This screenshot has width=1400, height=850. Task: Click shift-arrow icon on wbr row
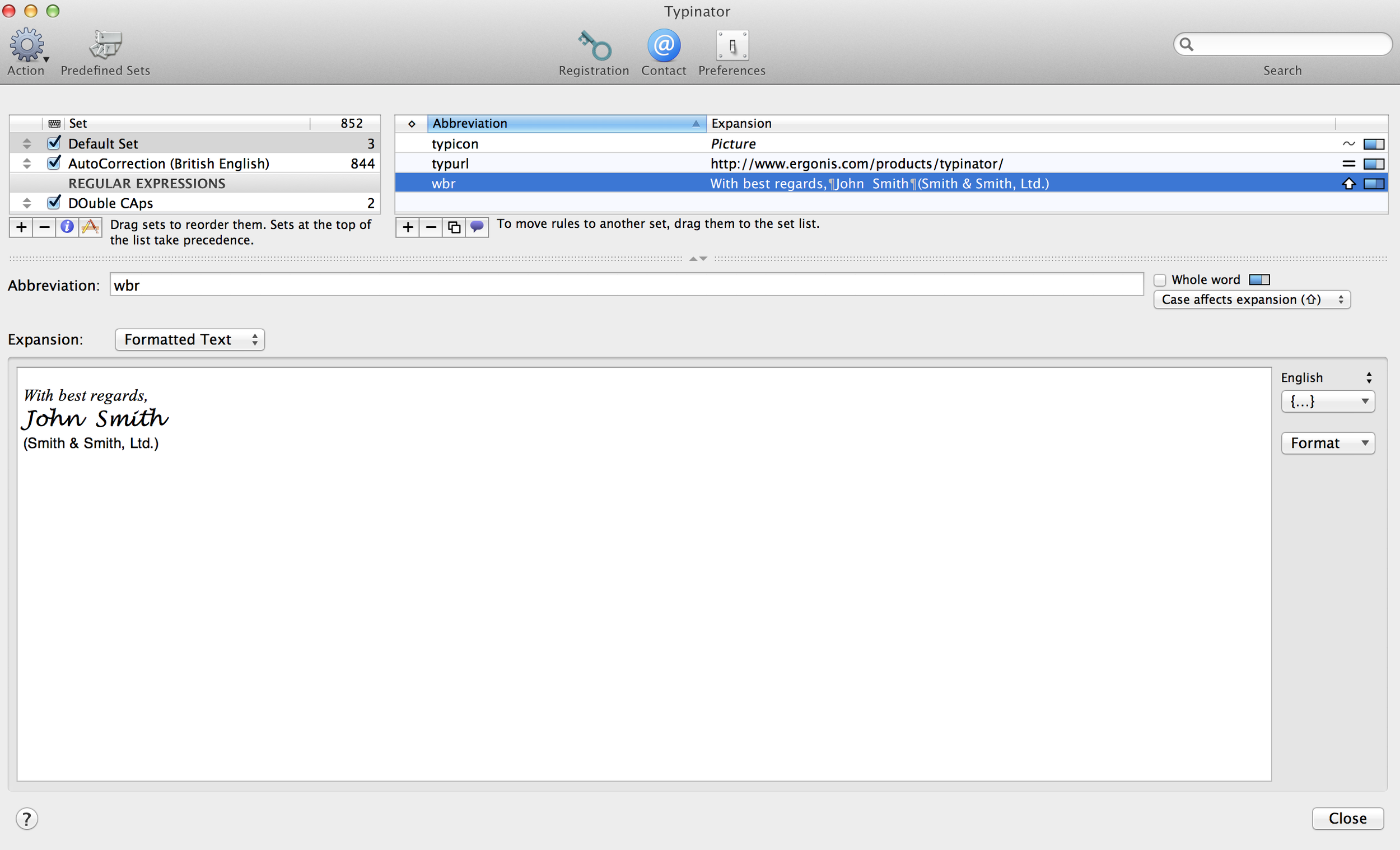click(1348, 184)
